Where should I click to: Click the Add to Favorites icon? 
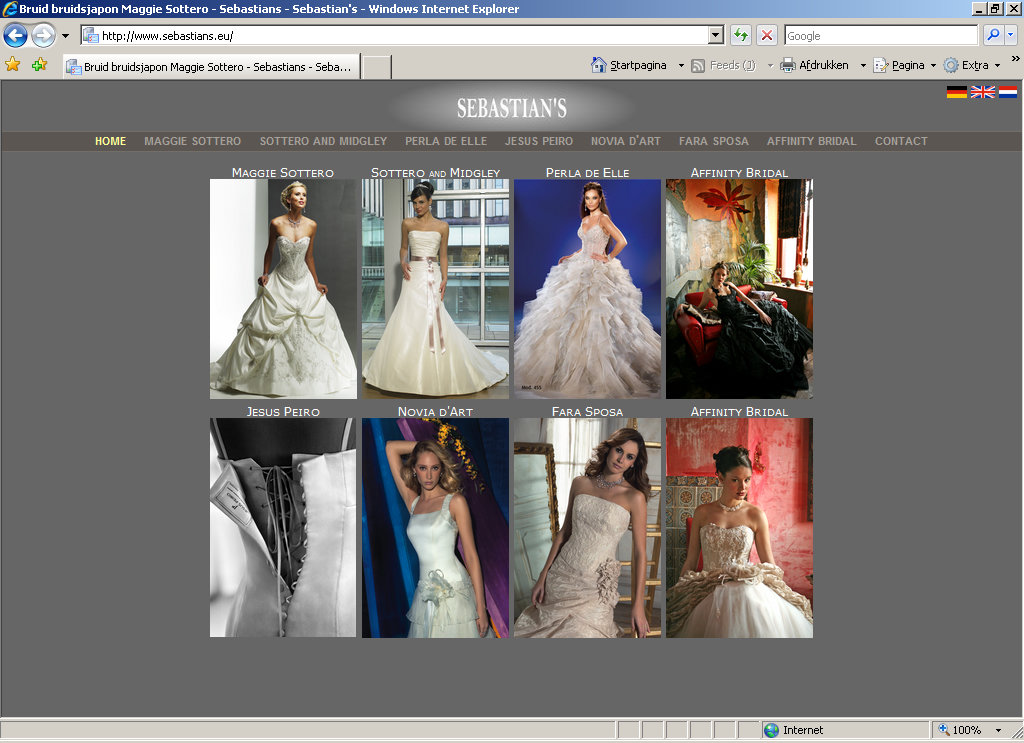40,65
